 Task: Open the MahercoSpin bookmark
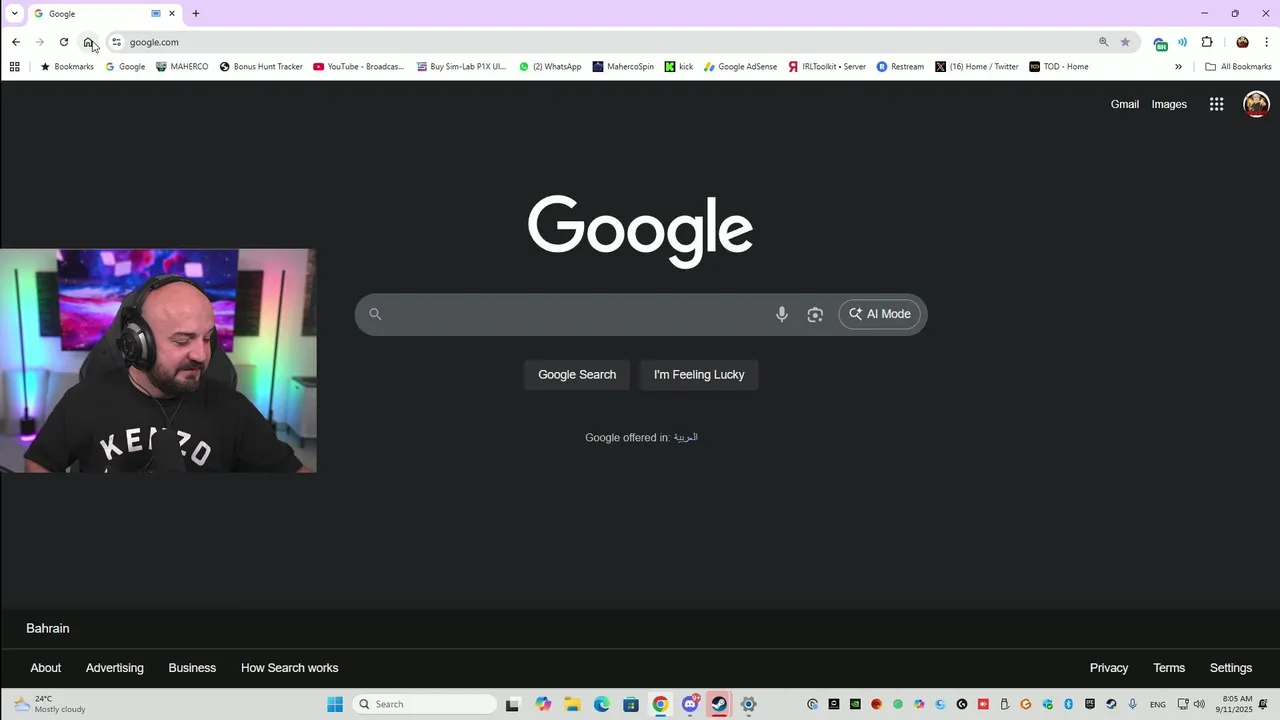(x=623, y=67)
